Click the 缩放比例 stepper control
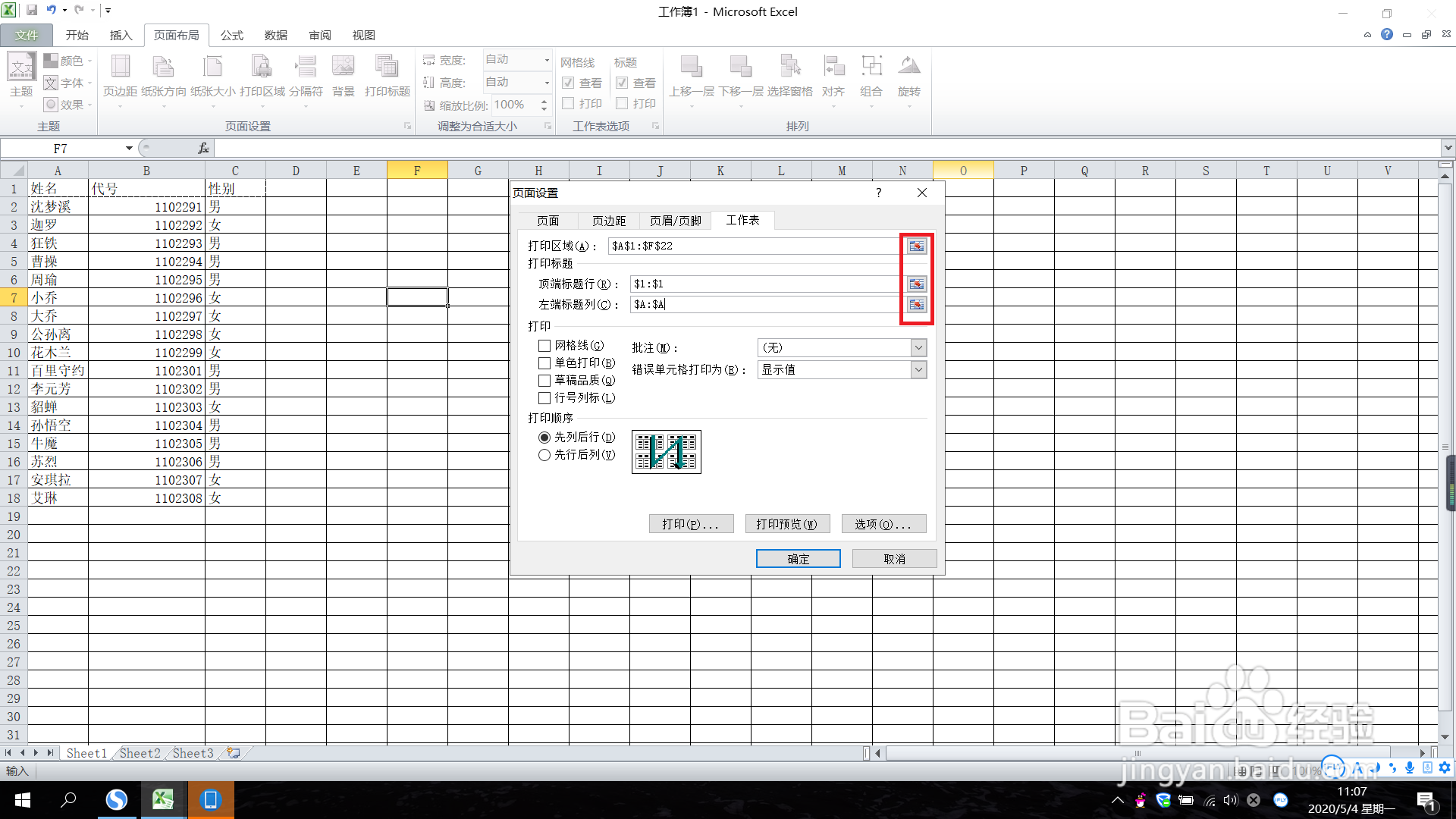The width and height of the screenshot is (1456, 819). 544,105
